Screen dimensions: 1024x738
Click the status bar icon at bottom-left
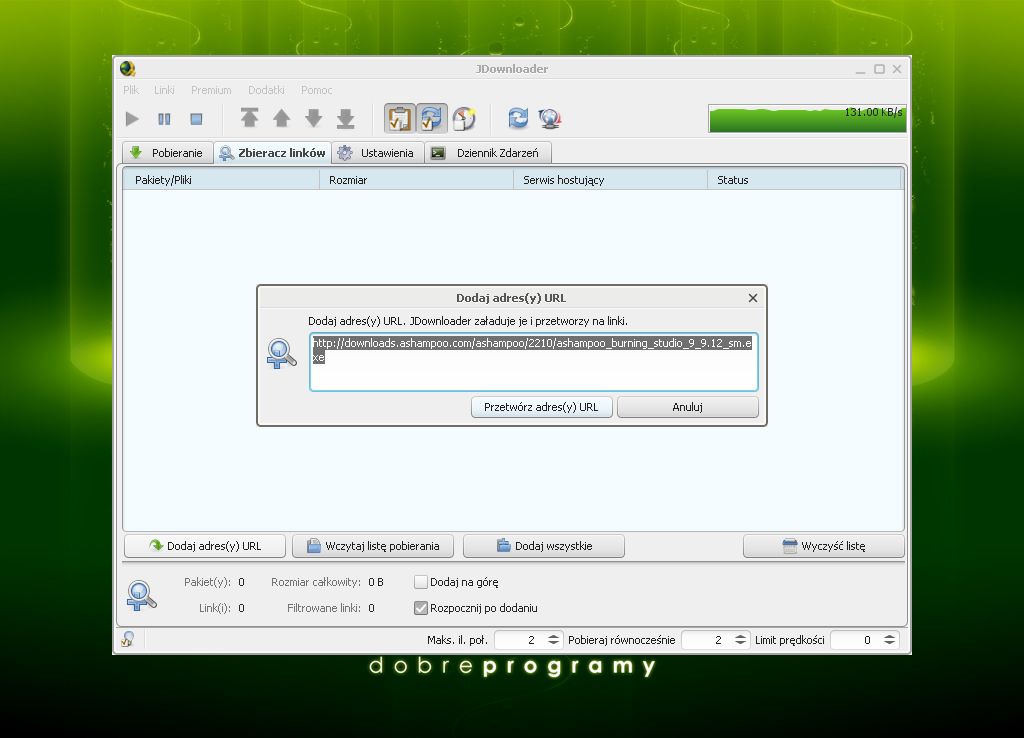[128, 639]
